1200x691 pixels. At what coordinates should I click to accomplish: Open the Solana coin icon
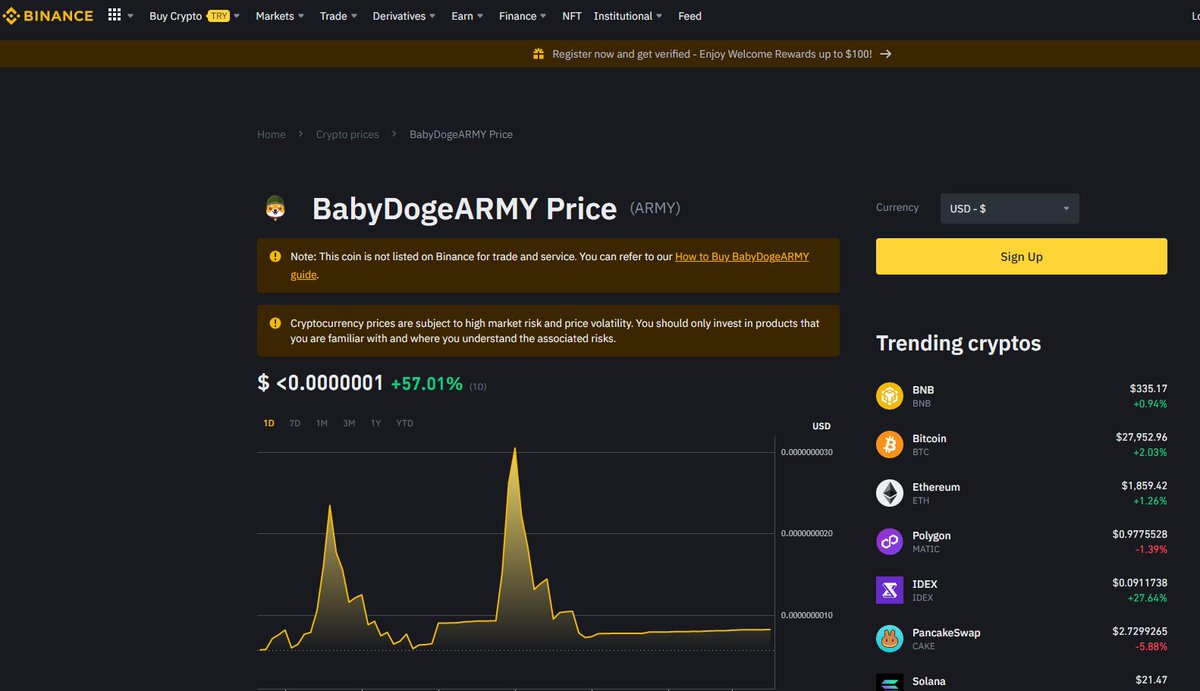pos(889,683)
